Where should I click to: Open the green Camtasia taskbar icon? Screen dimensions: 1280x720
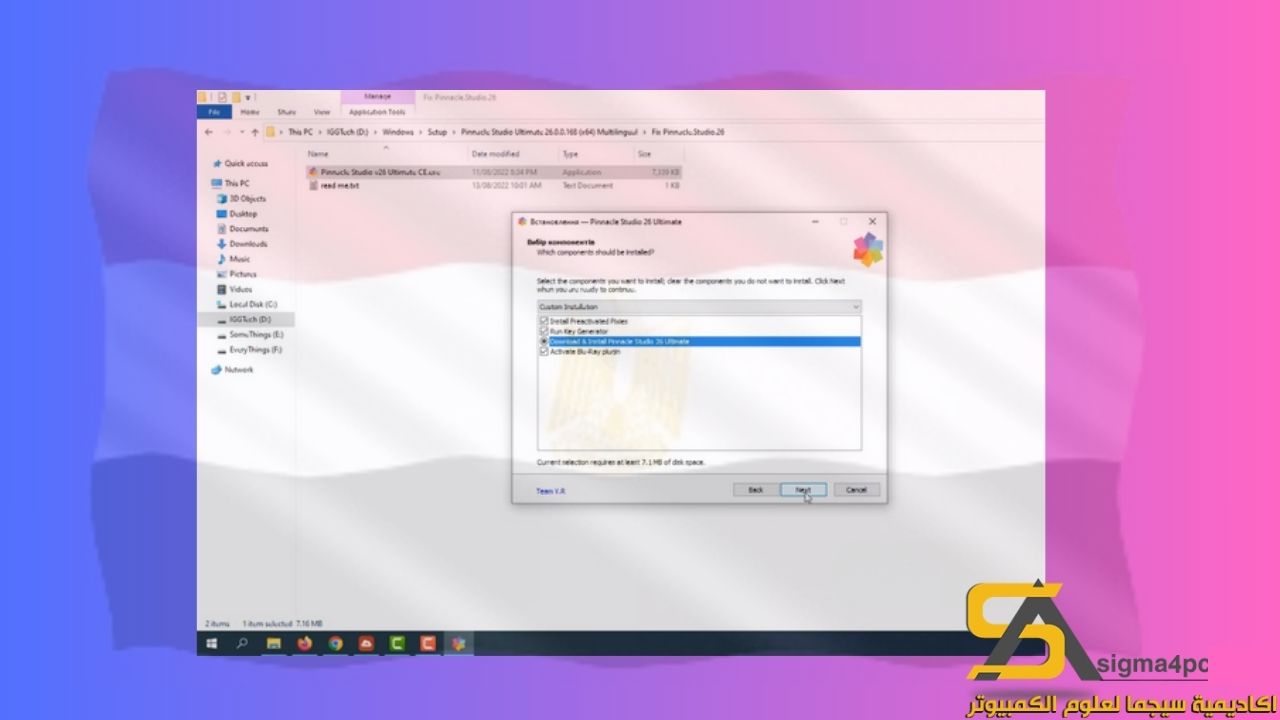(x=397, y=644)
